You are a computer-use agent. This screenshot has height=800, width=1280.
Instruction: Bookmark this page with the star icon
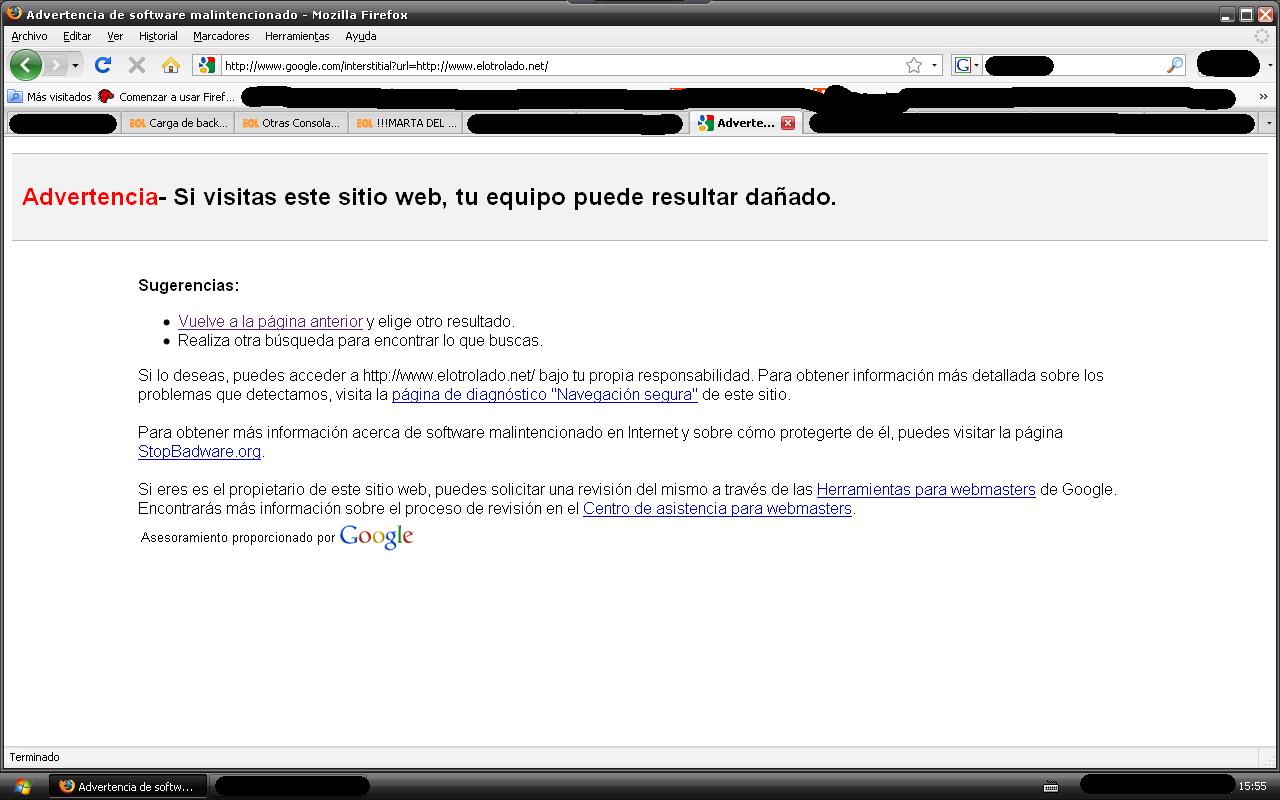[914, 65]
